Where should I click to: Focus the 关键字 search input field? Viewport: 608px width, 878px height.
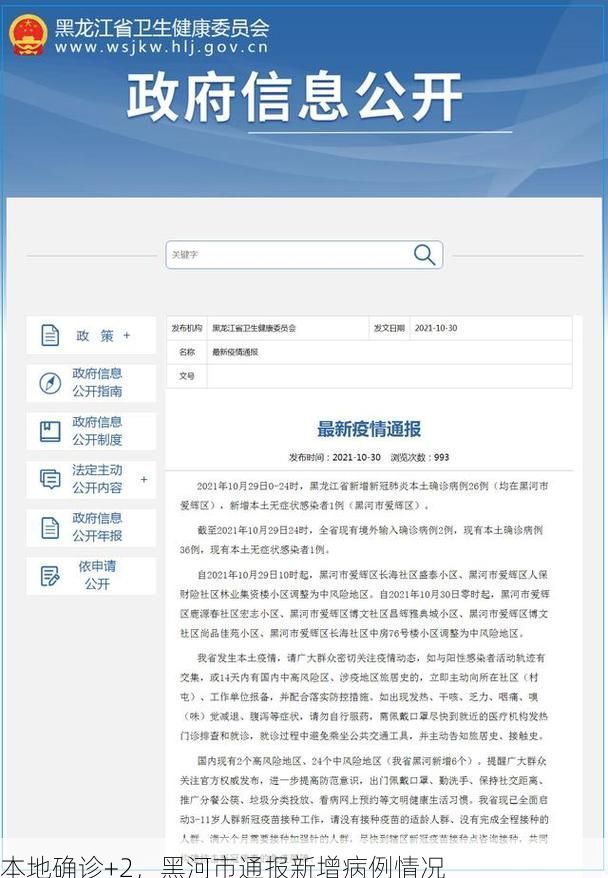coord(304,255)
